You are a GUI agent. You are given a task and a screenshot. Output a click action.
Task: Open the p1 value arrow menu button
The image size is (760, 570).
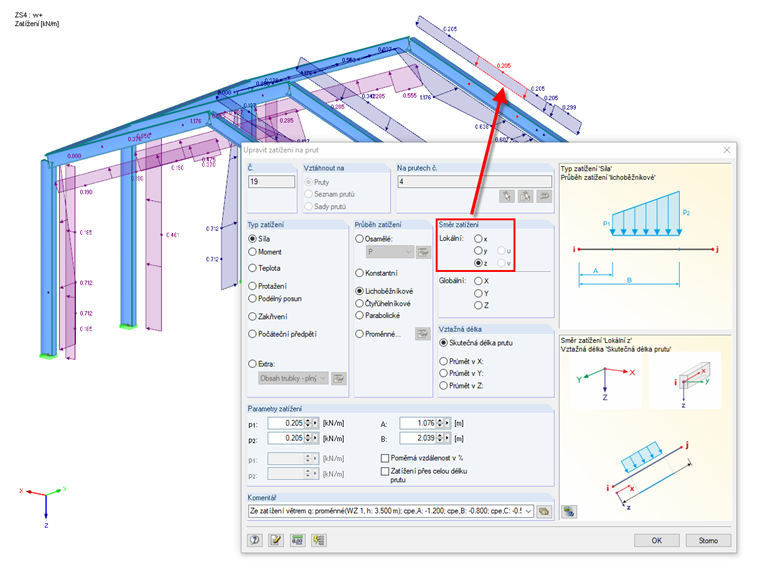point(316,423)
